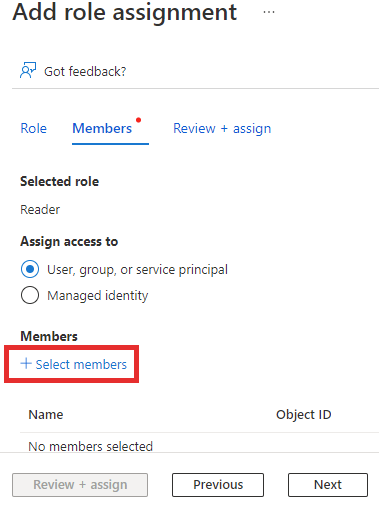Open the ellipsis more options menu
The height and width of the screenshot is (507, 379).
pos(269,12)
